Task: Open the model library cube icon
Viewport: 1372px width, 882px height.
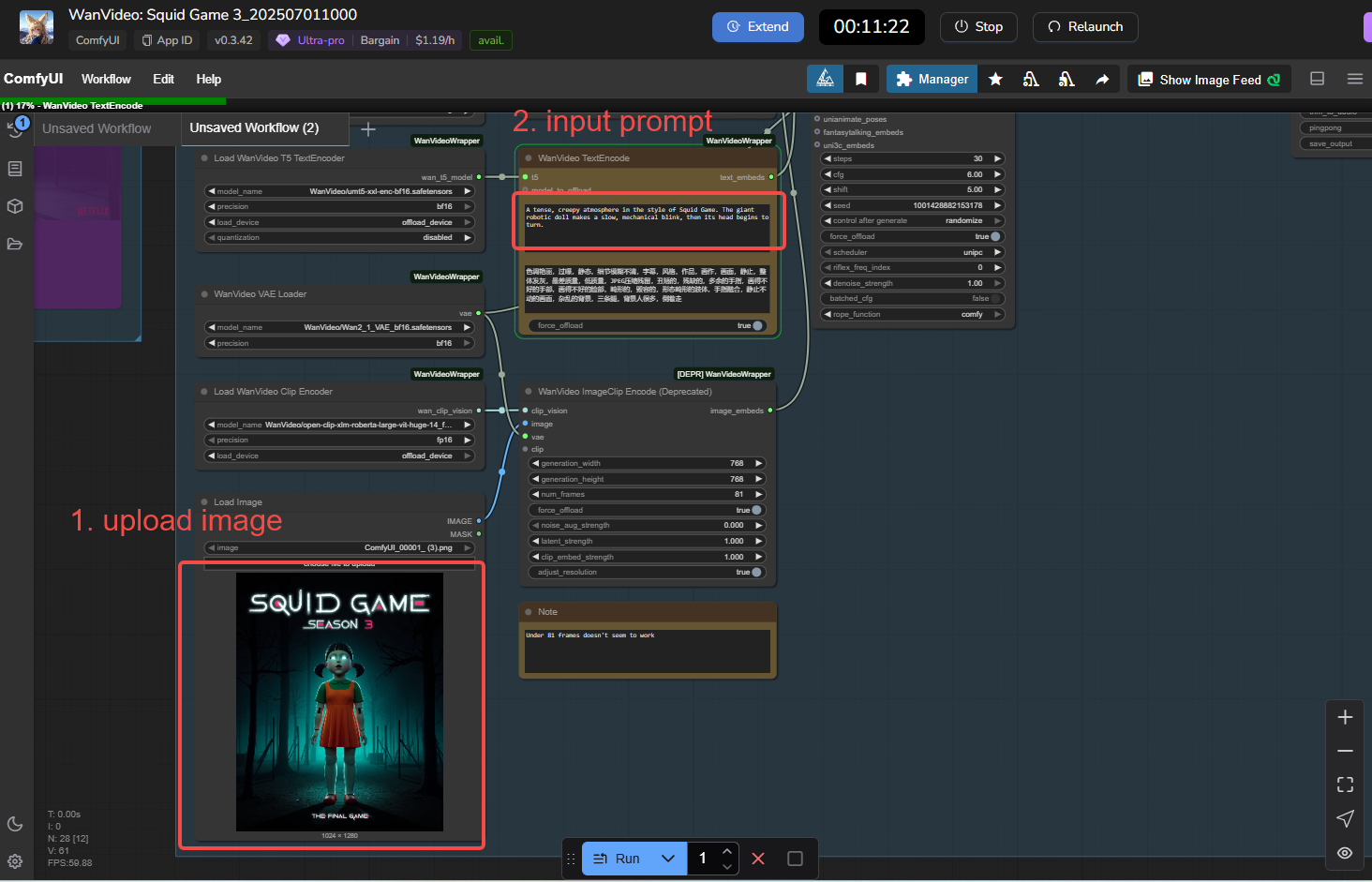Action: point(15,206)
